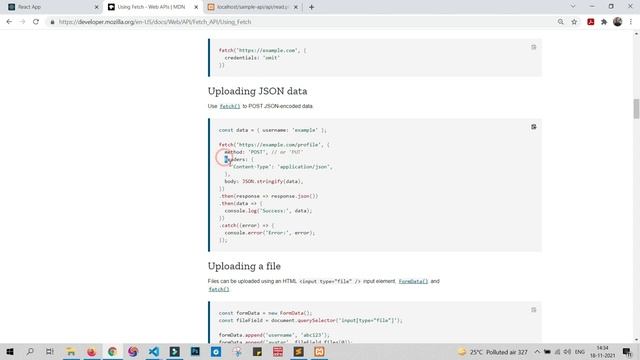
Task: Reload the MDN page
Action: tap(36, 22)
